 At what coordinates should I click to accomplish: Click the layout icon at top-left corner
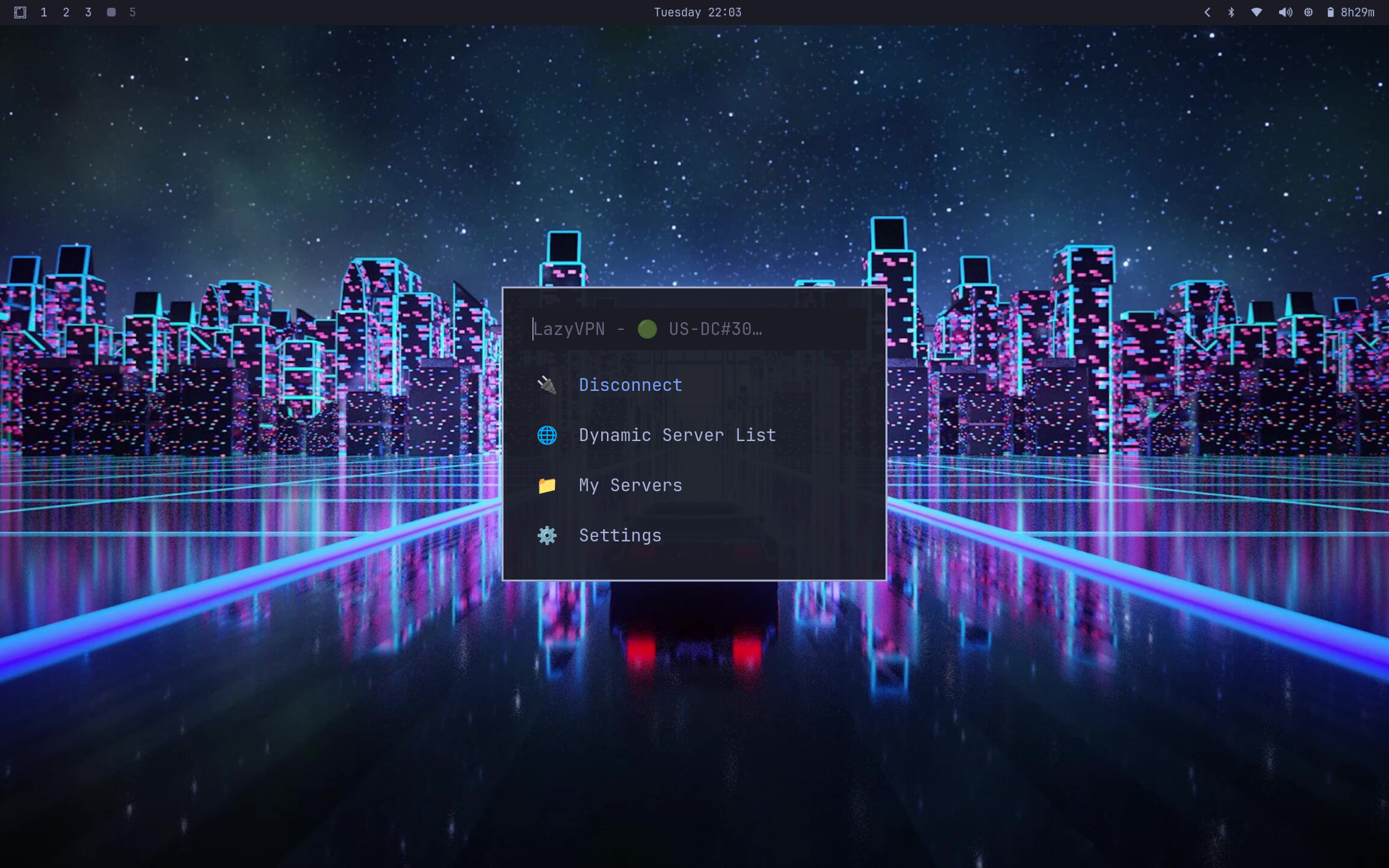coord(20,12)
